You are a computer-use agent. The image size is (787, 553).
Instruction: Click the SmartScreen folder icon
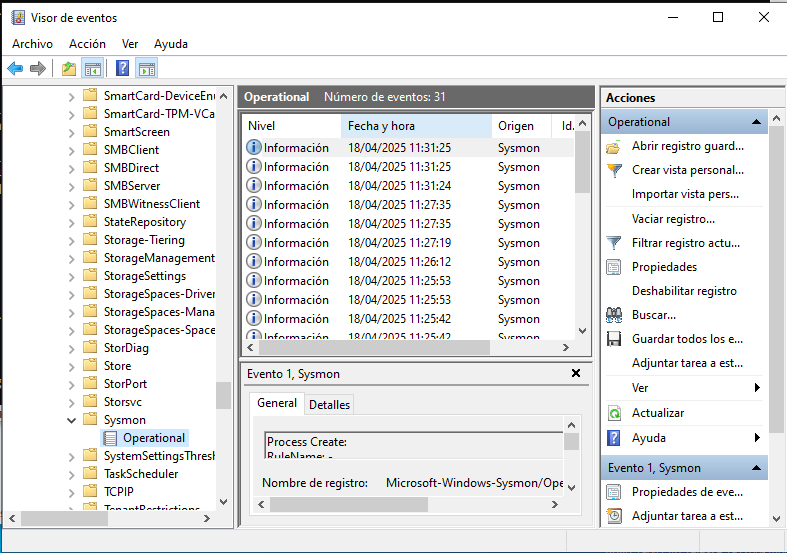[x=90, y=131]
